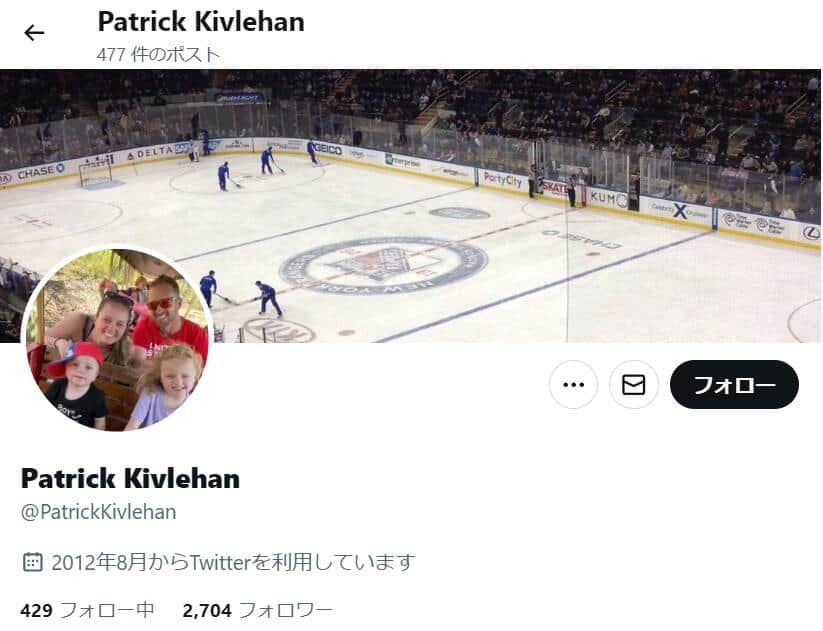823x631 pixels.
Task: Open the circular family profile photo
Action: point(118,340)
